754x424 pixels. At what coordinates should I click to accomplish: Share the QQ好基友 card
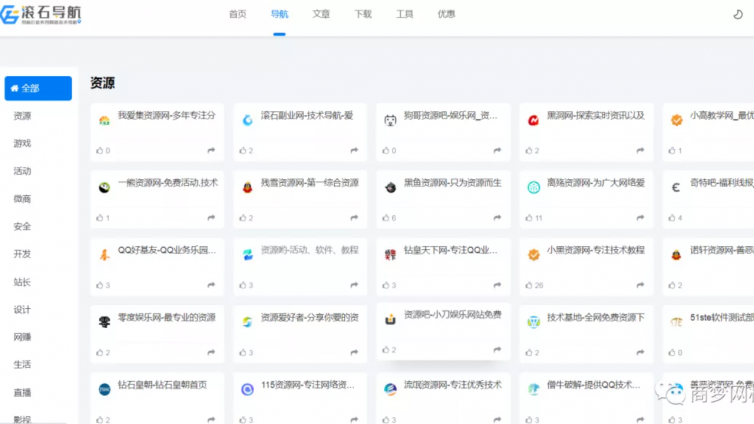211,285
